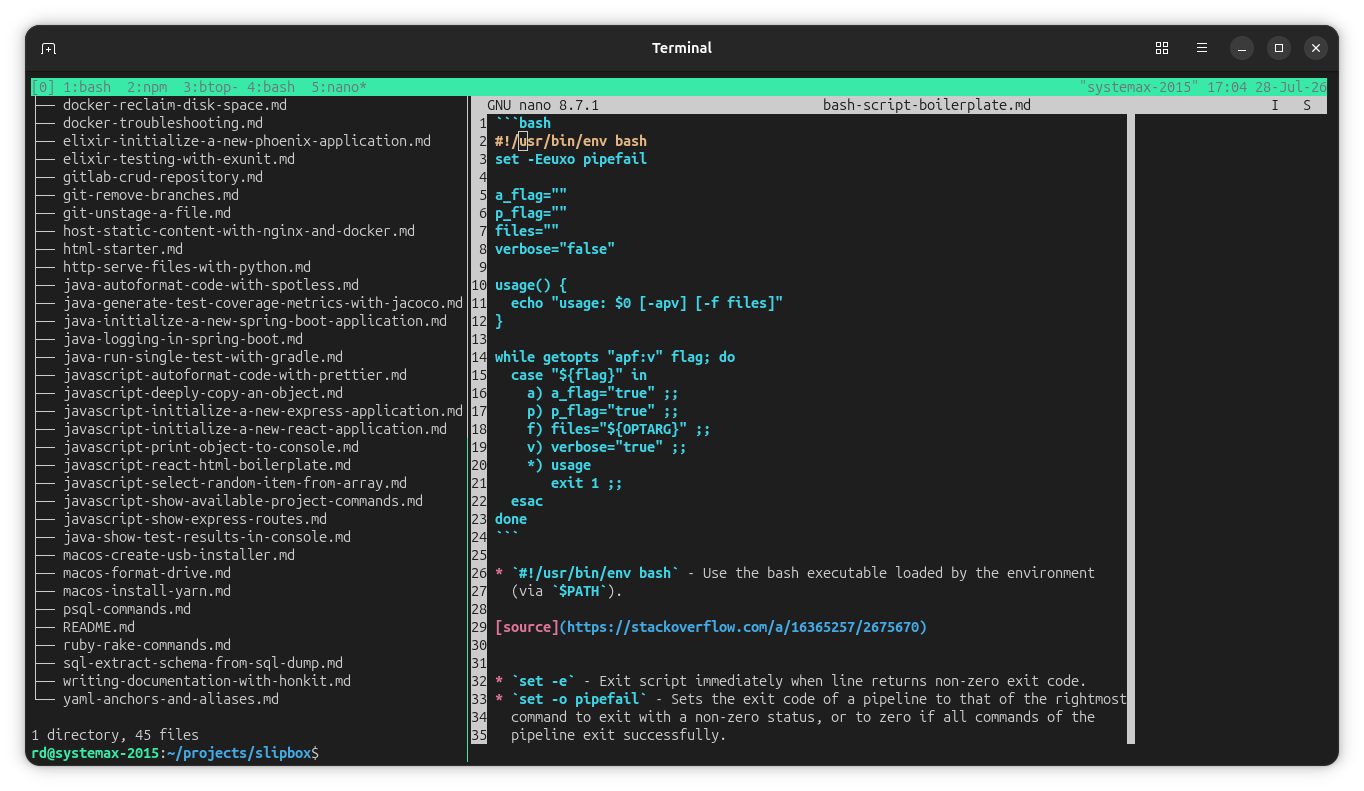Click the nano vertical scrollbar
Image resolution: width=1364 pixels, height=791 pixels.
click(1131, 429)
